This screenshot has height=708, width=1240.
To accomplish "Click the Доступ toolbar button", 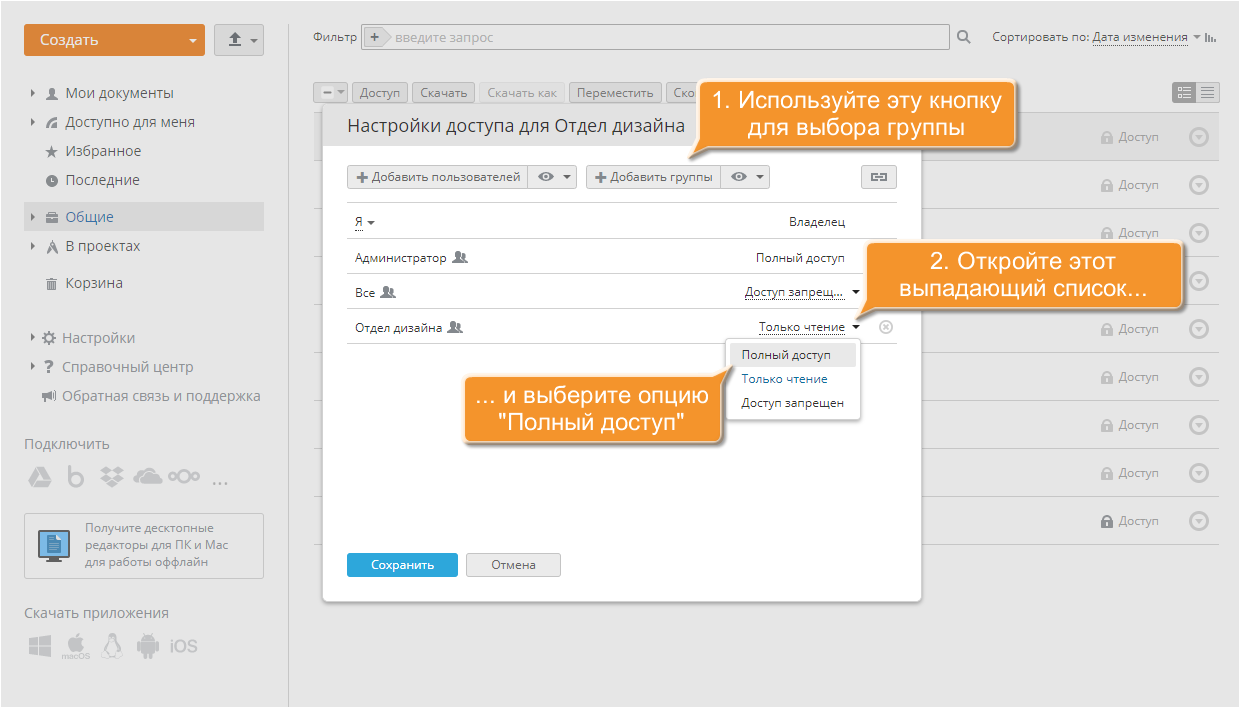I will pyautogui.click(x=380, y=92).
